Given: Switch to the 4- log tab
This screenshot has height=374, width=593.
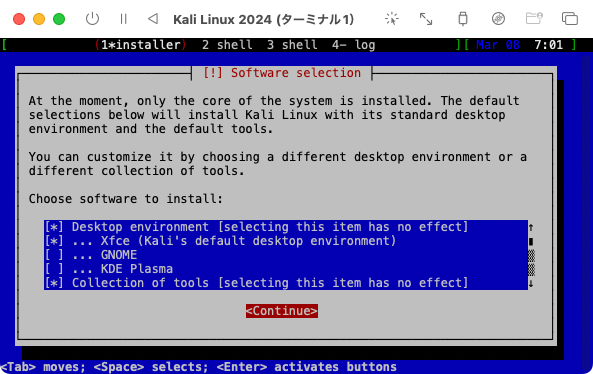Looking at the screenshot, I should (x=354, y=45).
